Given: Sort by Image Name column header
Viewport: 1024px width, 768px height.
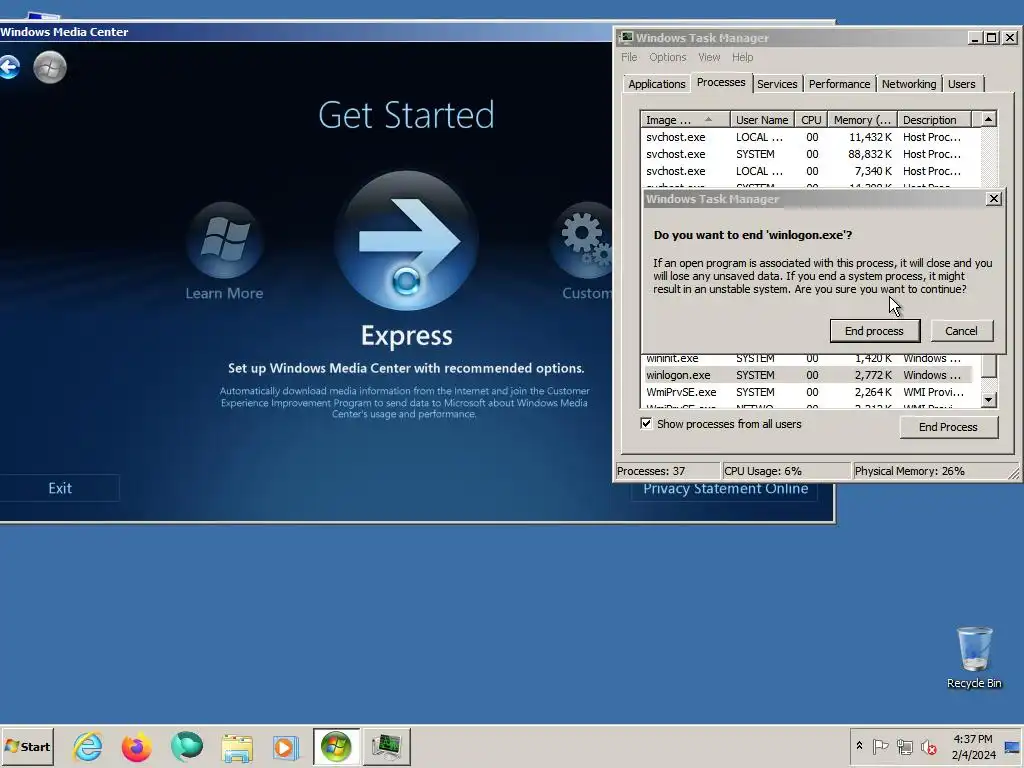Looking at the screenshot, I should [685, 120].
